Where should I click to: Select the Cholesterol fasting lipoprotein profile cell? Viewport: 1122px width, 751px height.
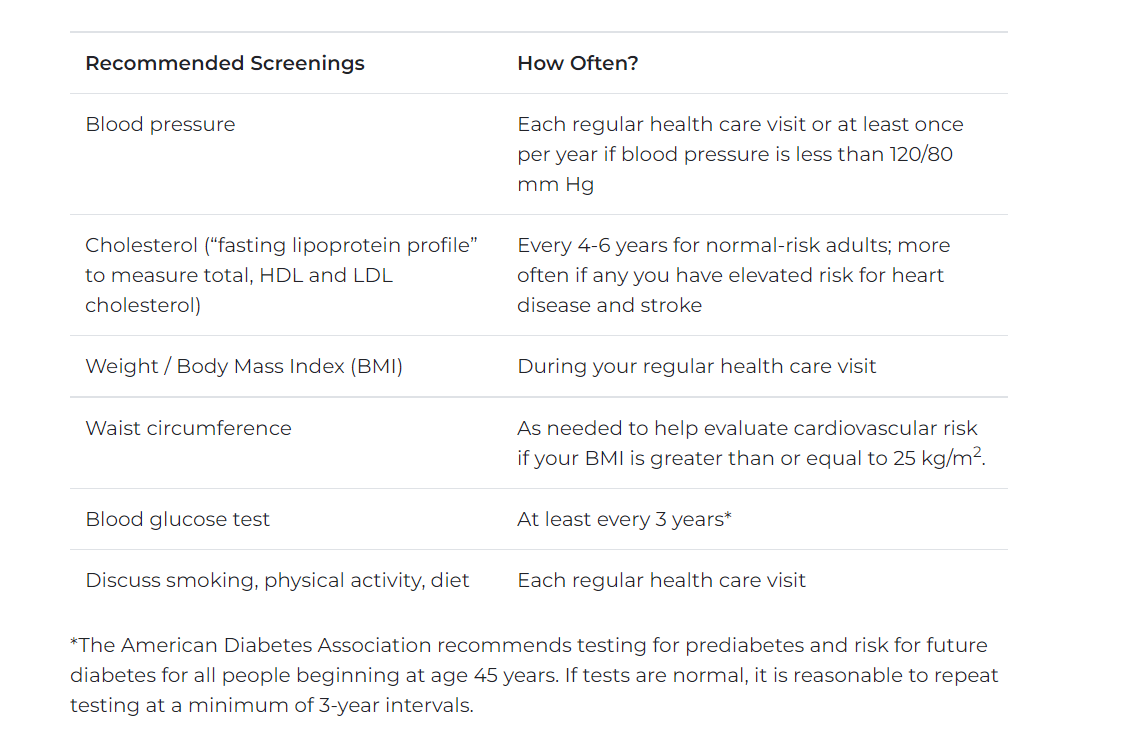(281, 275)
